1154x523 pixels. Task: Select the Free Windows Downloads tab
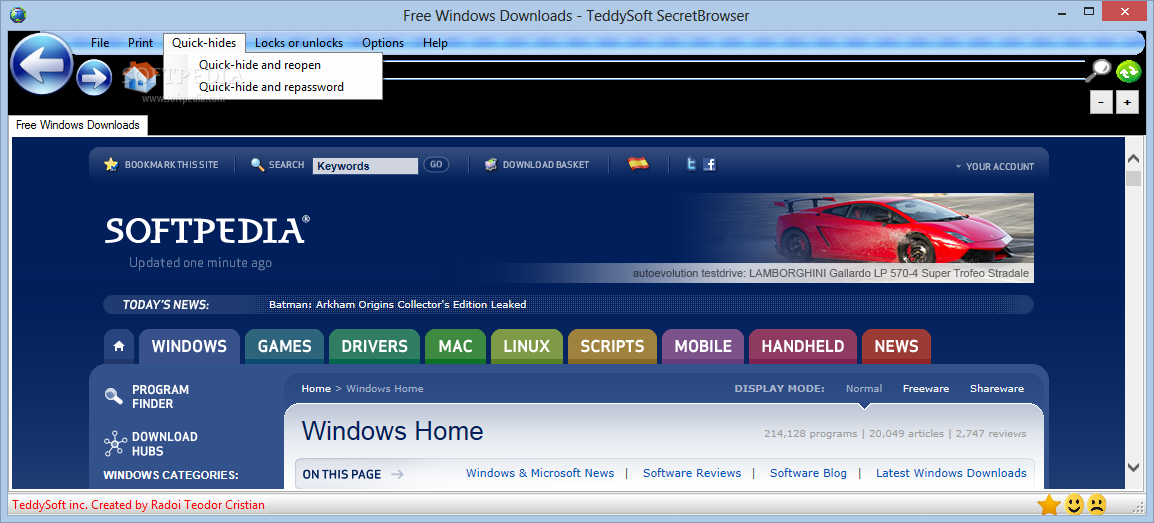tap(78, 125)
